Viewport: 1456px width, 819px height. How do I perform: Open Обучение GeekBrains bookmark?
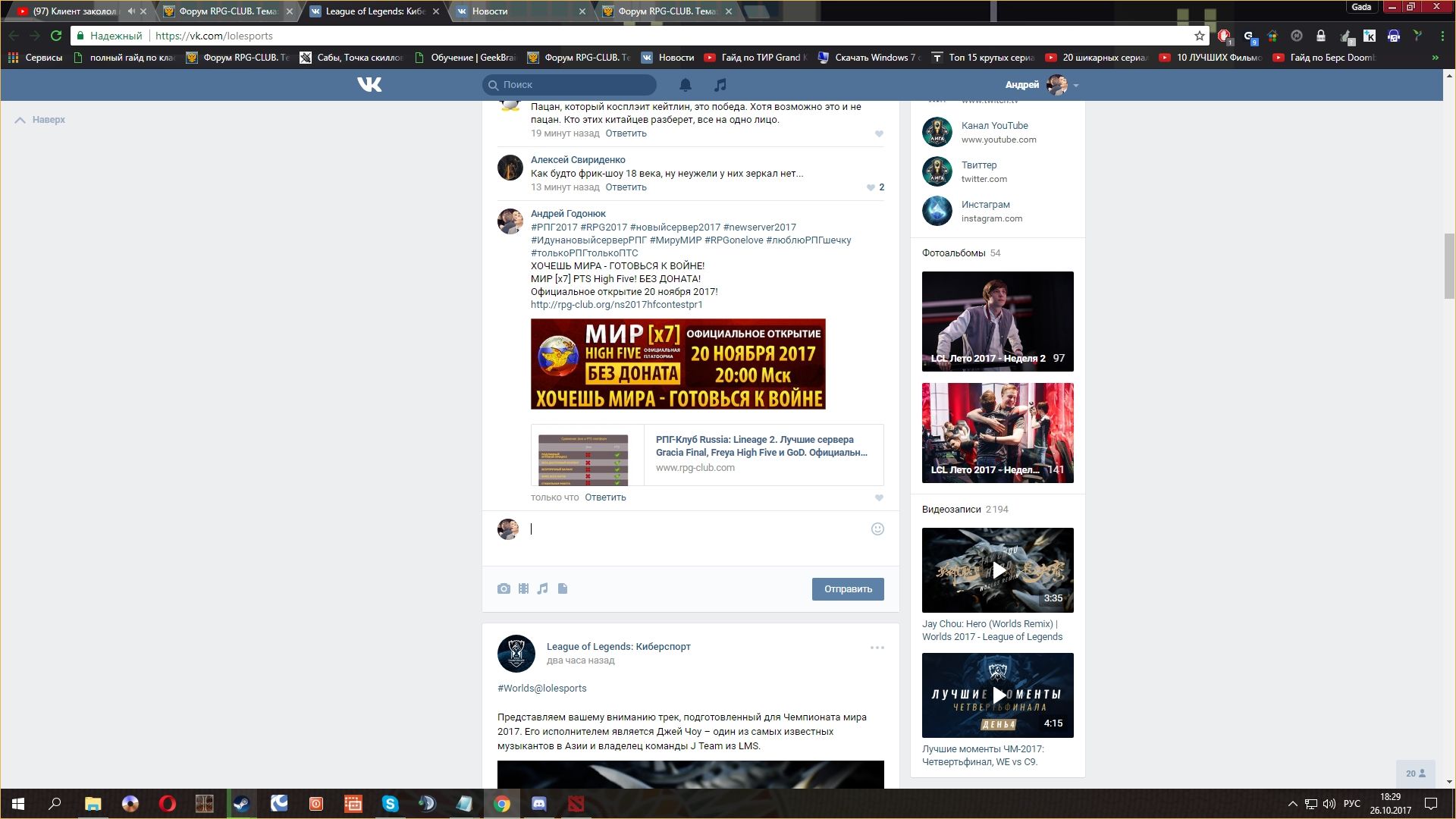pos(465,58)
